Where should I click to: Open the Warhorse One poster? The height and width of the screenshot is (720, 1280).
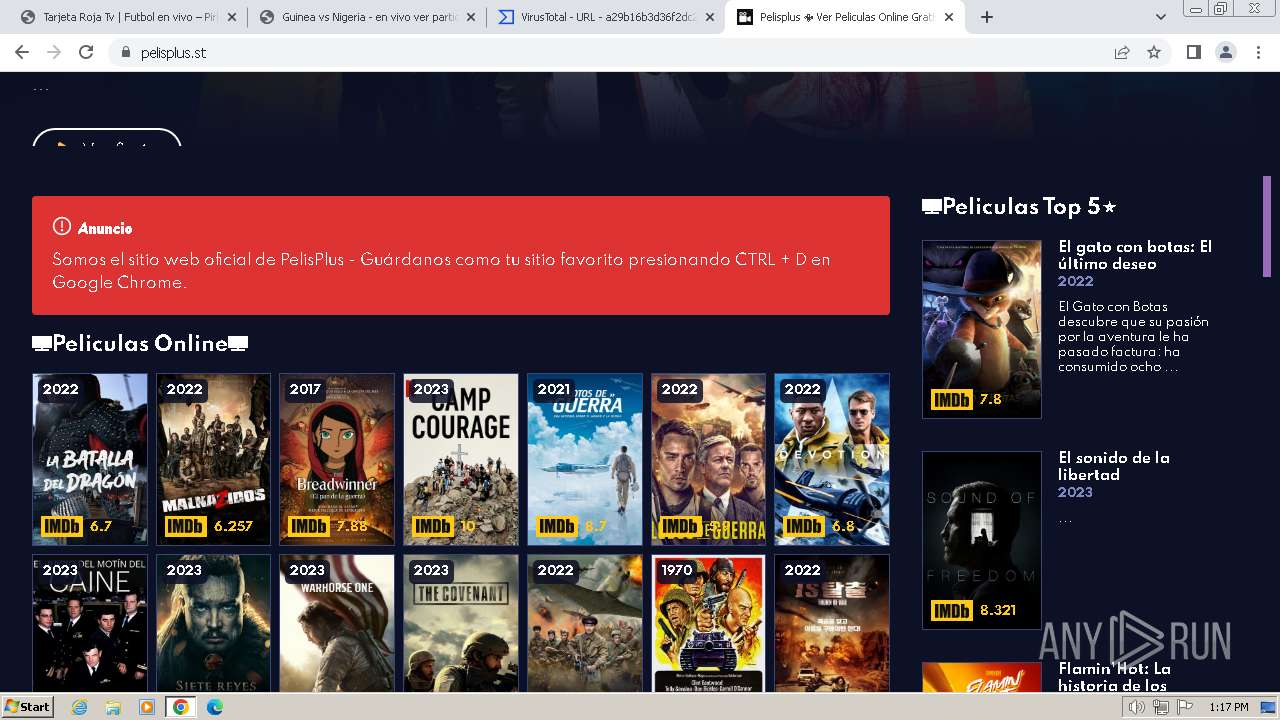click(337, 623)
